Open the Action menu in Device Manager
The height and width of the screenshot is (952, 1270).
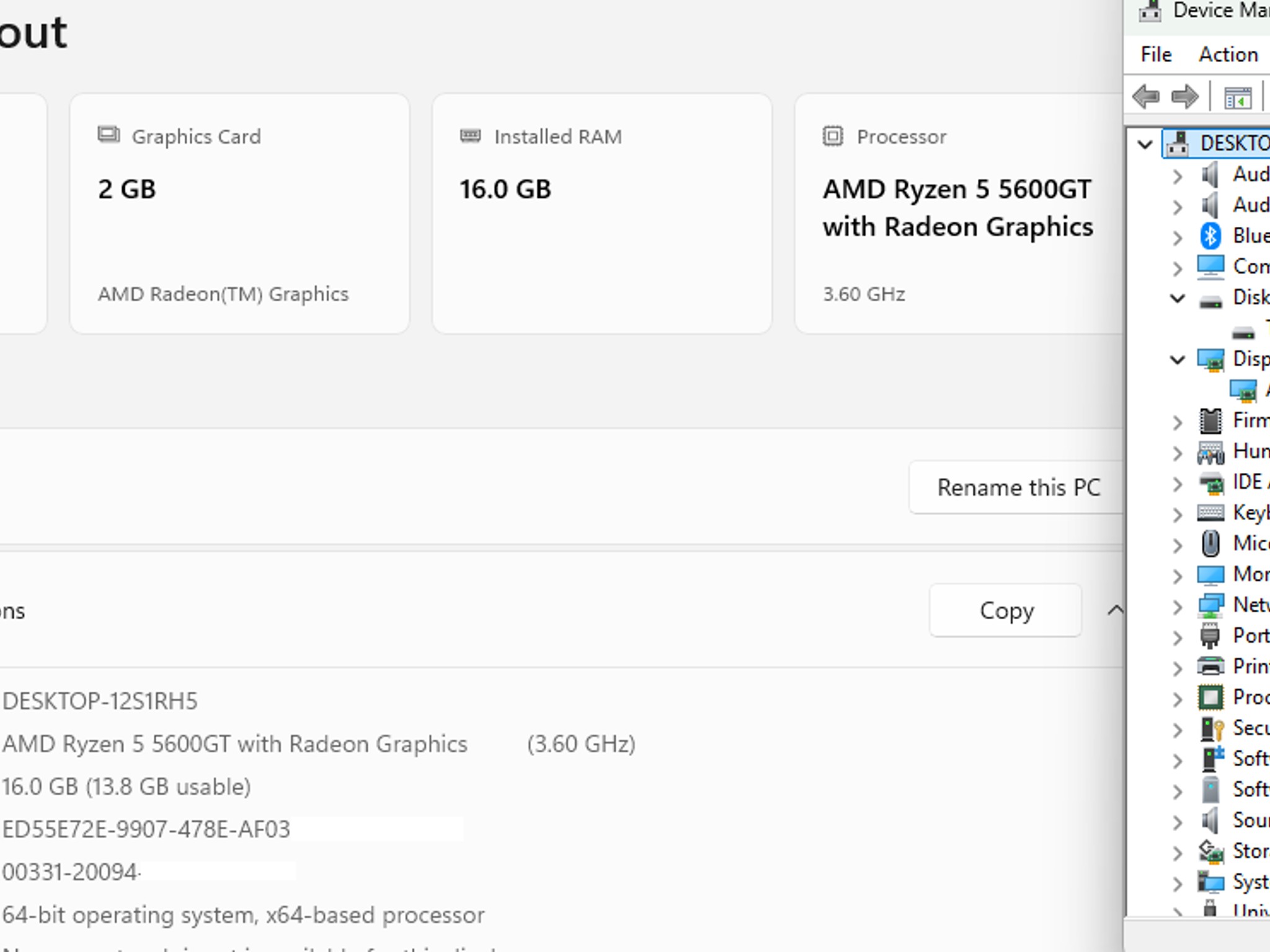click(1228, 55)
